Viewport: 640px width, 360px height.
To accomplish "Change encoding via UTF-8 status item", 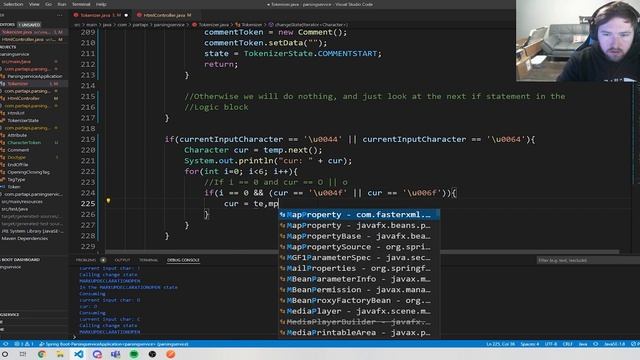I will [551, 344].
